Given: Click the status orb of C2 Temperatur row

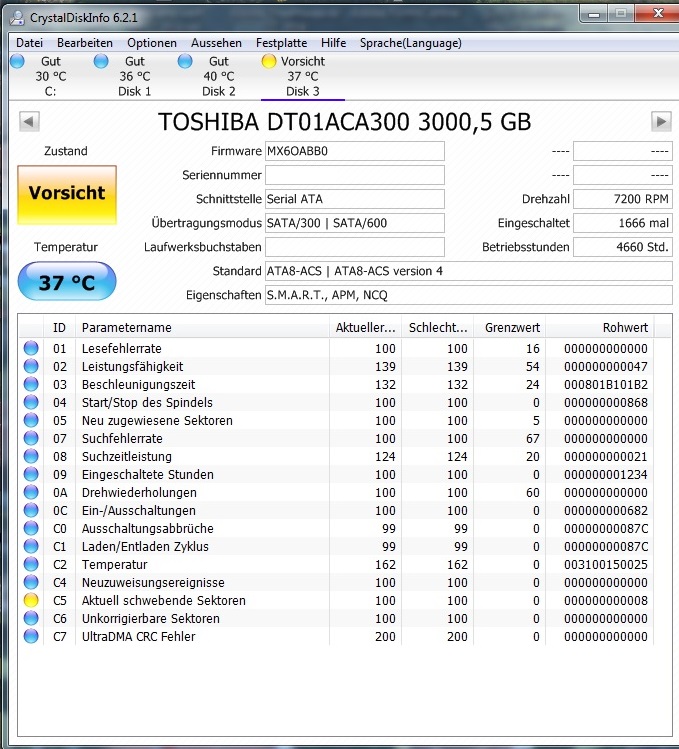Looking at the screenshot, I should tap(31, 564).
